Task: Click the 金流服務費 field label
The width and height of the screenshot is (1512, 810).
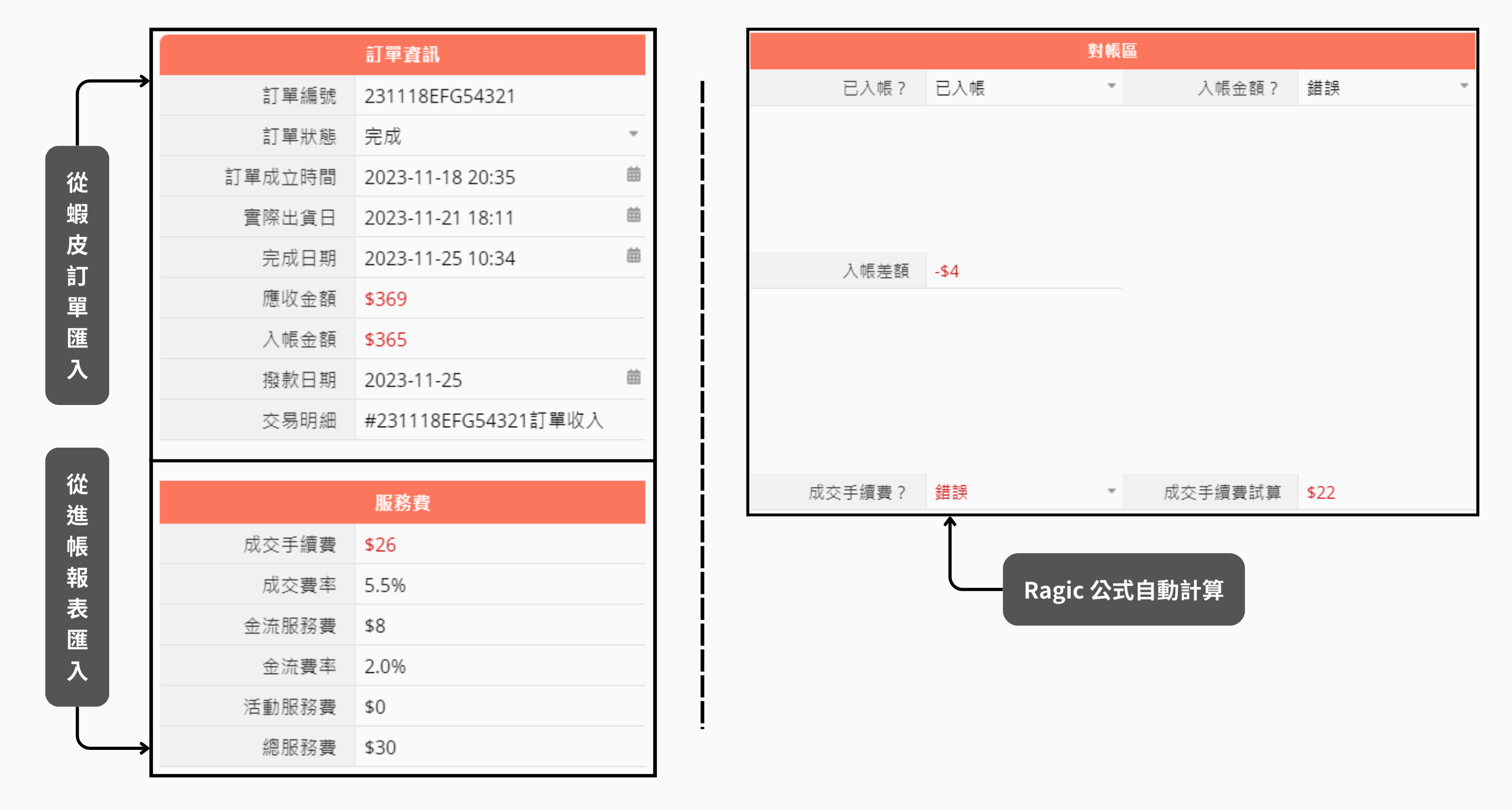Action: [x=290, y=625]
